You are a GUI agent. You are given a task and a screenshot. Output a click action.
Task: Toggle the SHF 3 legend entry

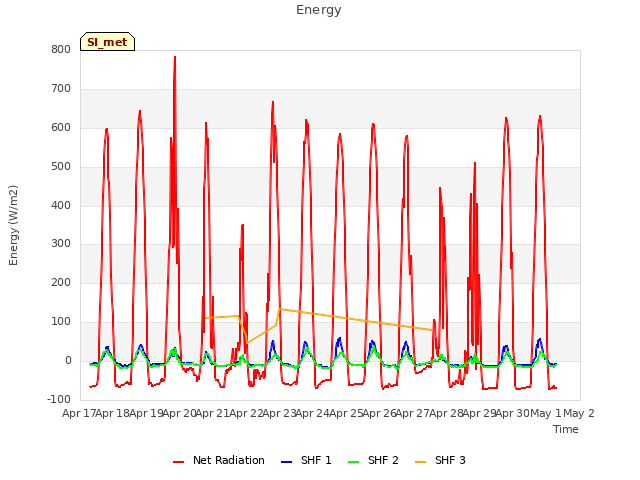click(440, 460)
